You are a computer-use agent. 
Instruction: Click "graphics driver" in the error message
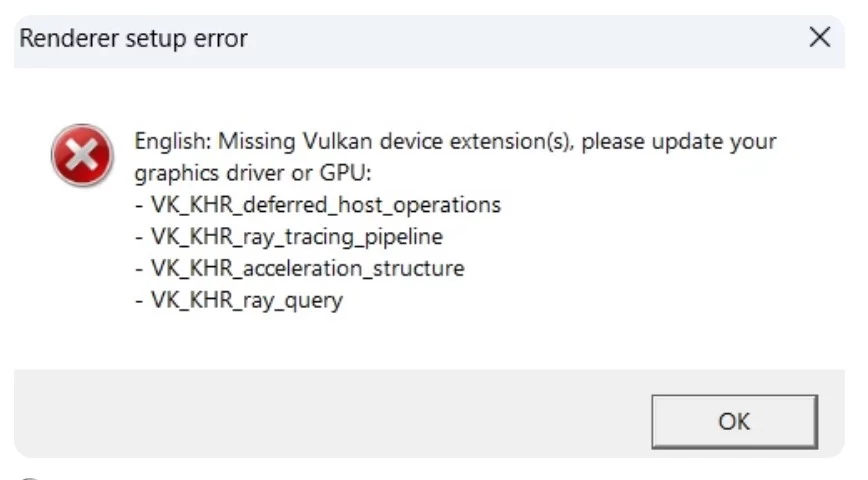pyautogui.click(x=214, y=173)
